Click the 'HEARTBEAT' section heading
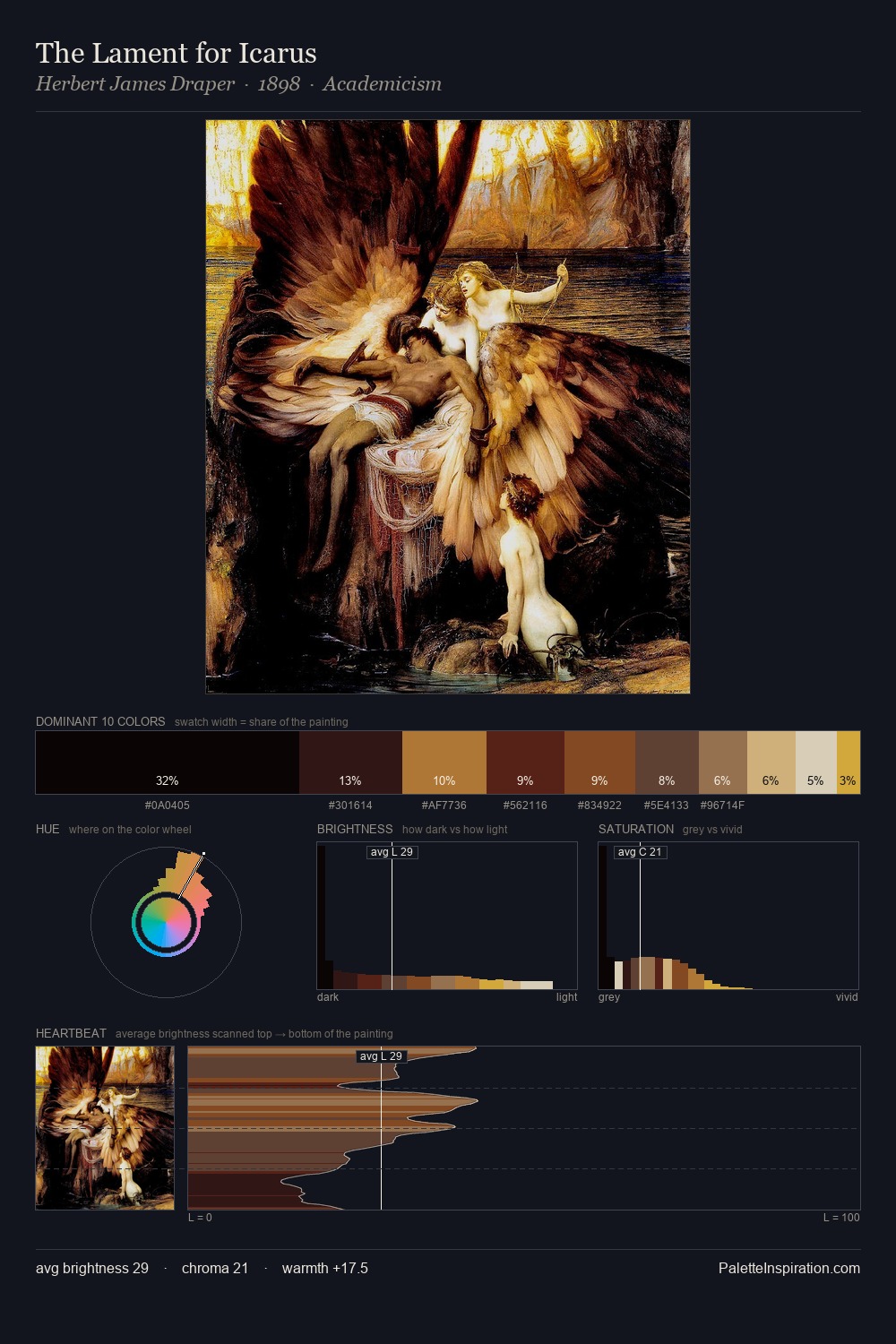The width and height of the screenshot is (896, 1344). click(71, 1033)
